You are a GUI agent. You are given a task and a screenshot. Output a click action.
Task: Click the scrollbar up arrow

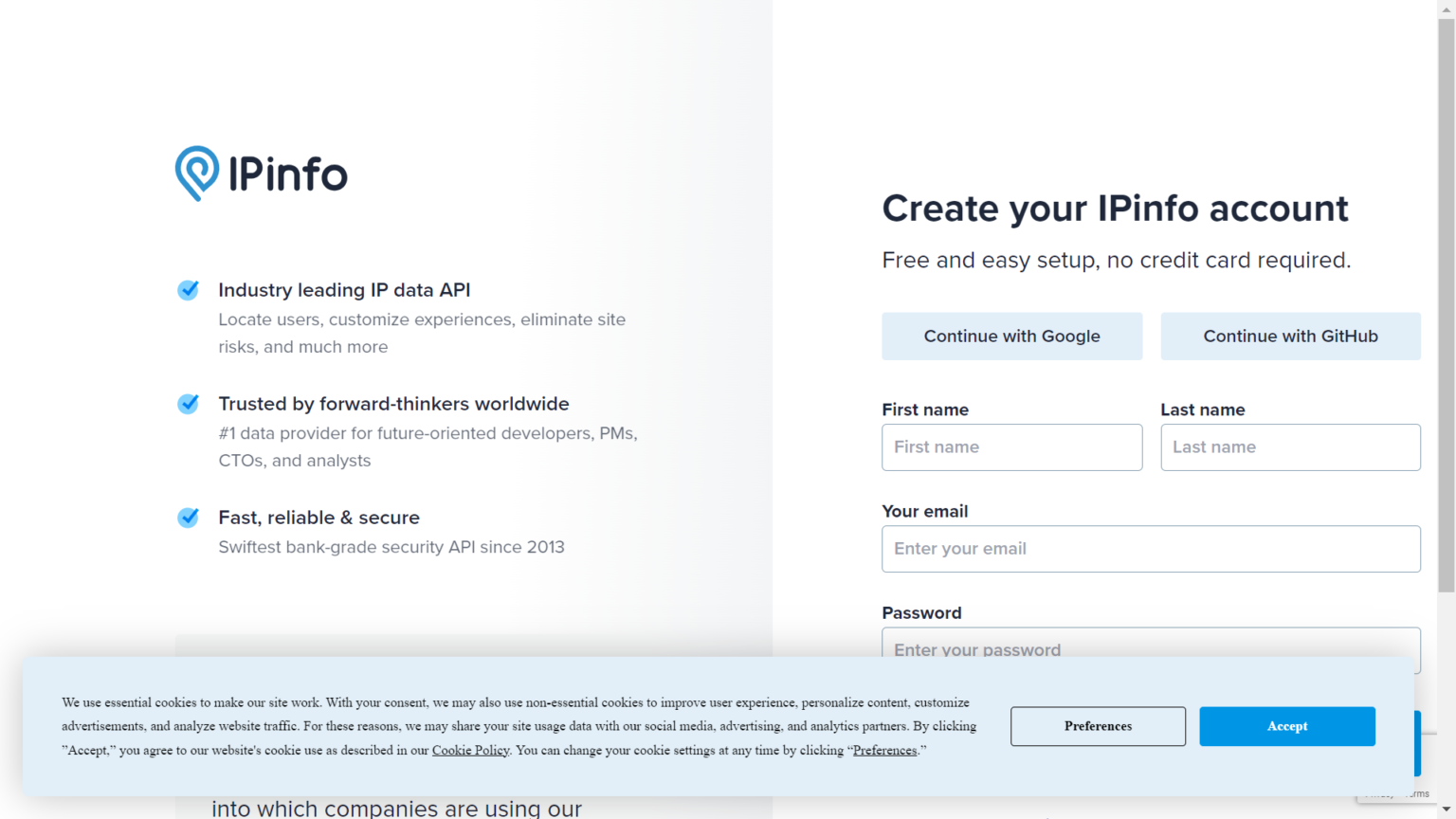[1447, 9]
